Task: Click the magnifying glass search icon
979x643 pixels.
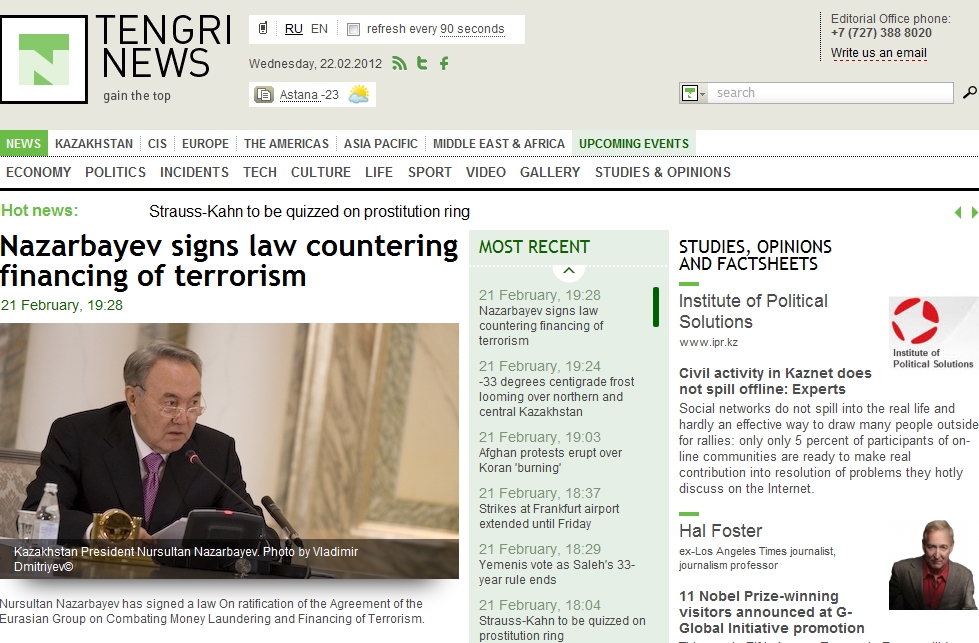Action: [970, 92]
